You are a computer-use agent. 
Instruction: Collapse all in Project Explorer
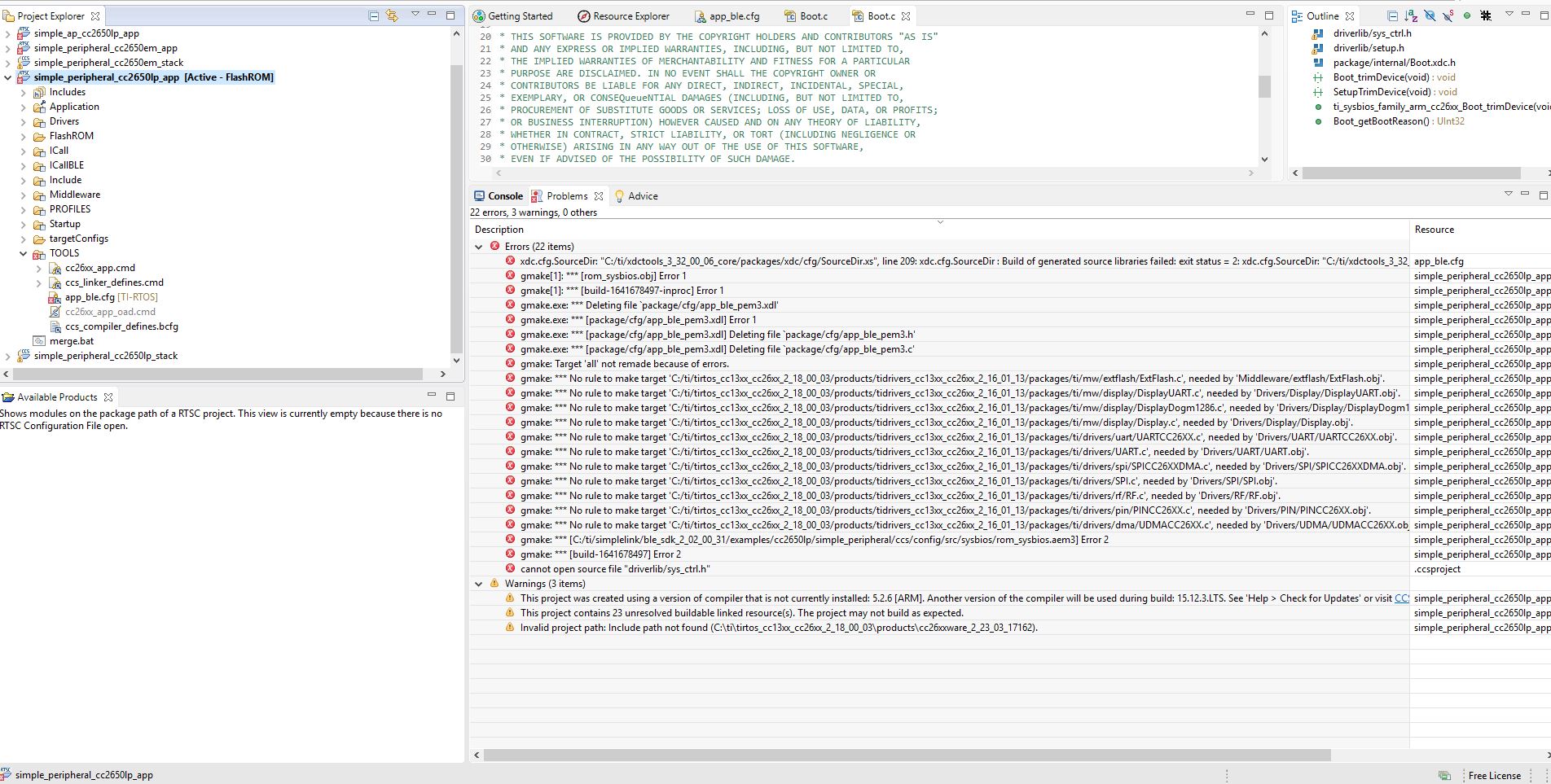(374, 15)
